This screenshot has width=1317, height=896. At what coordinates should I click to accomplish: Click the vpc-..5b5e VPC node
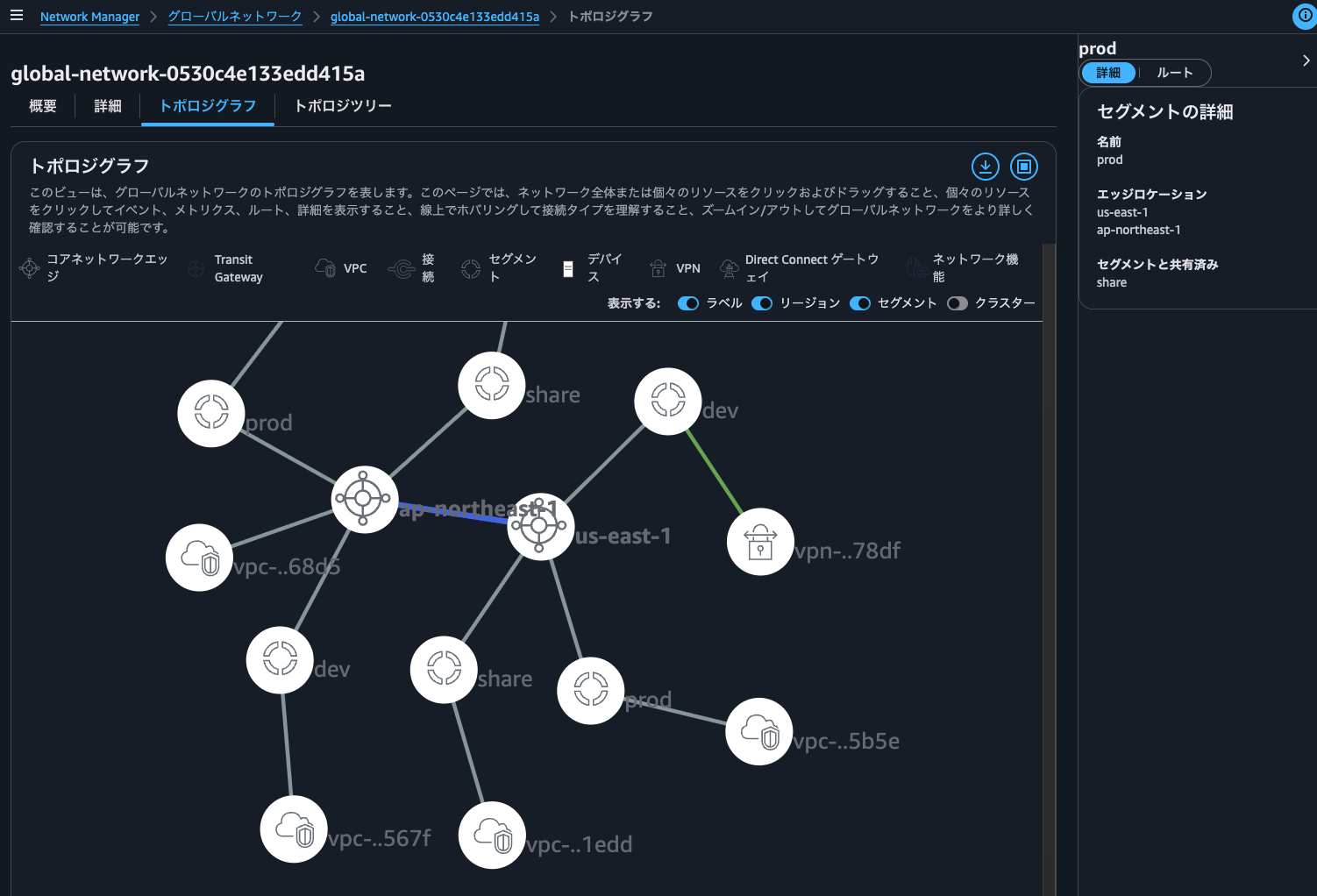click(758, 731)
